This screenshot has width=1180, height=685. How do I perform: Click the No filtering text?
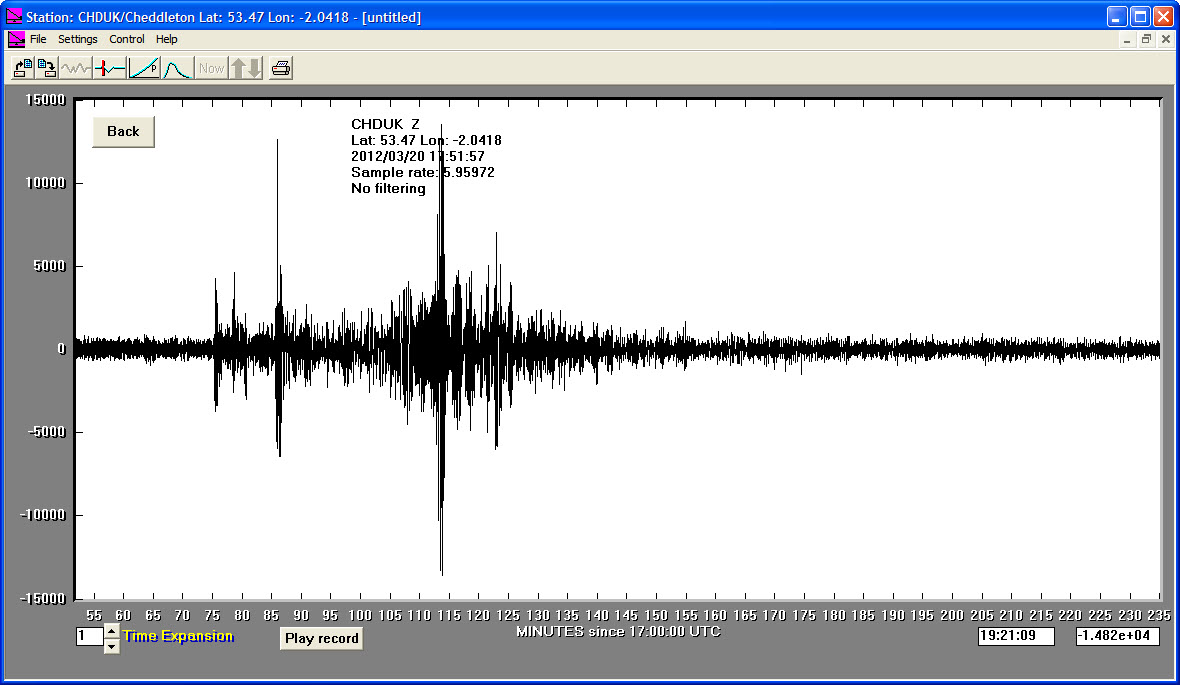click(x=388, y=188)
